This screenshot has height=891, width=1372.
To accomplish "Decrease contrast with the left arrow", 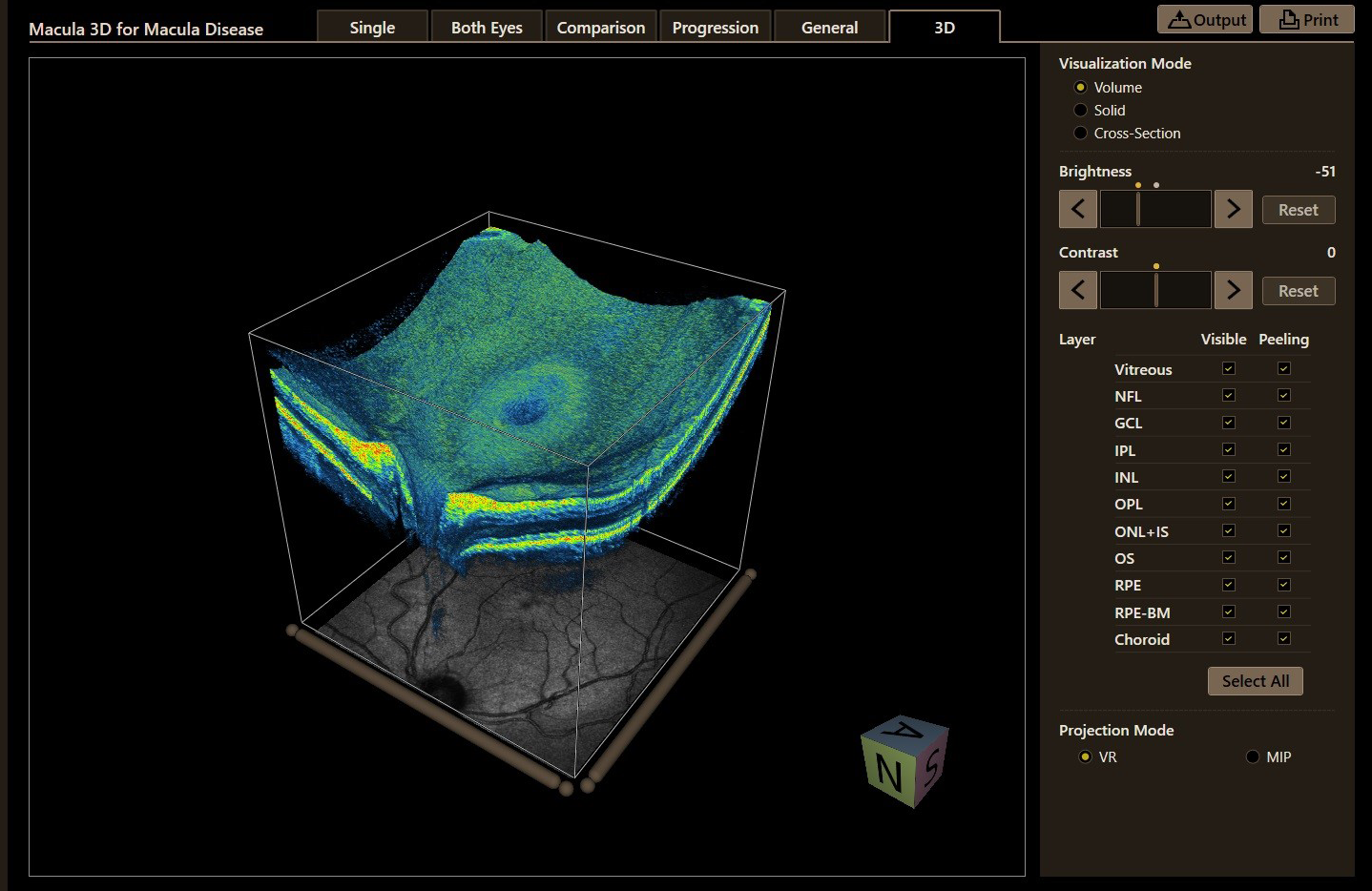I will [1078, 290].
